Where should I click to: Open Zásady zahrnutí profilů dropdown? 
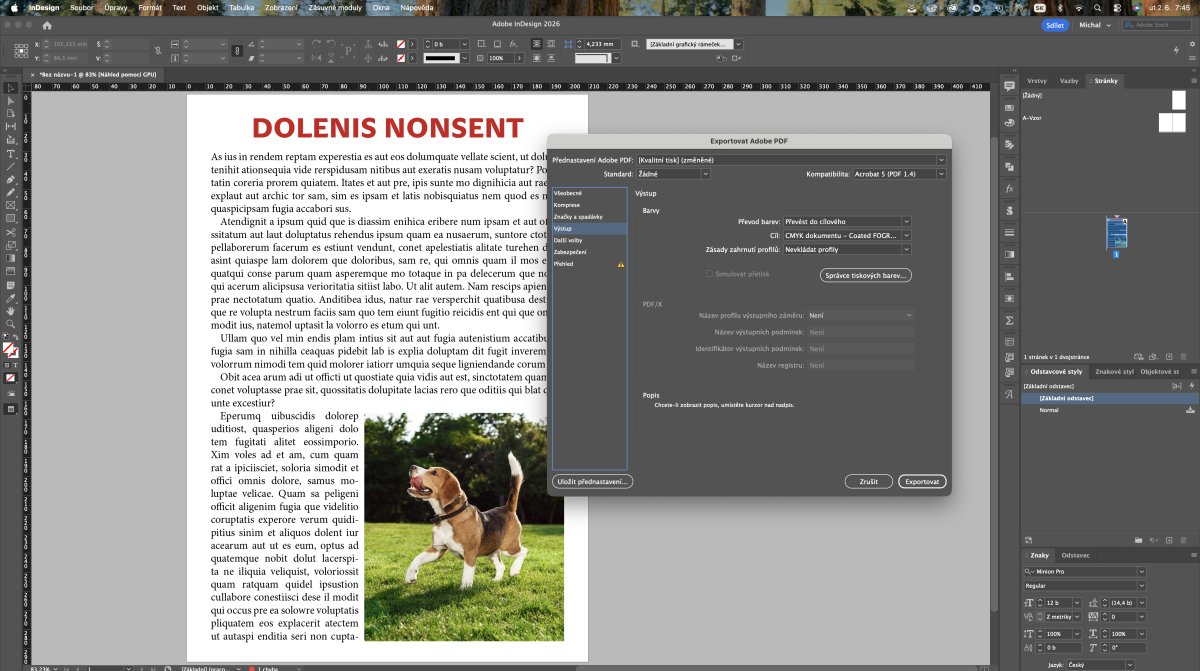click(847, 249)
